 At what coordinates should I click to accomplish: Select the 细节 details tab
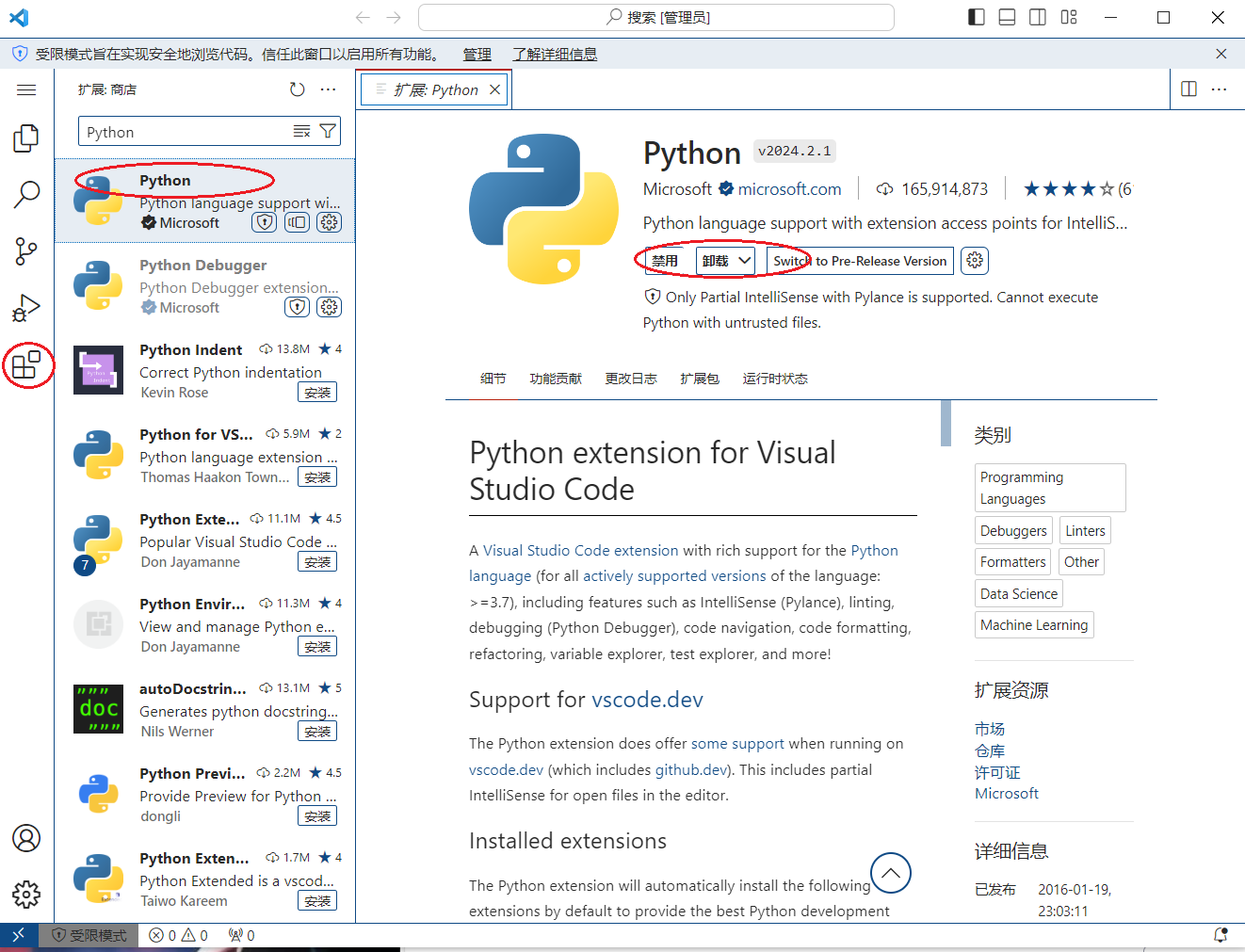pos(493,379)
